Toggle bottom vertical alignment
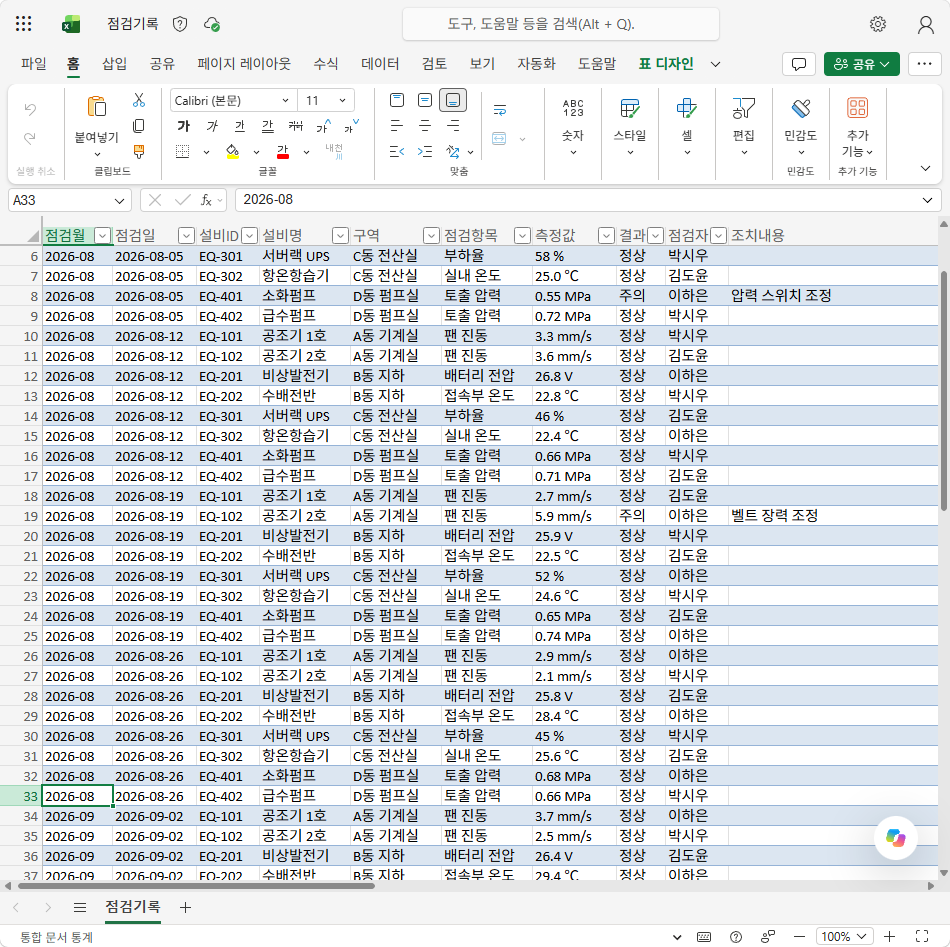The height and width of the screenshot is (947, 950). pyautogui.click(x=453, y=100)
